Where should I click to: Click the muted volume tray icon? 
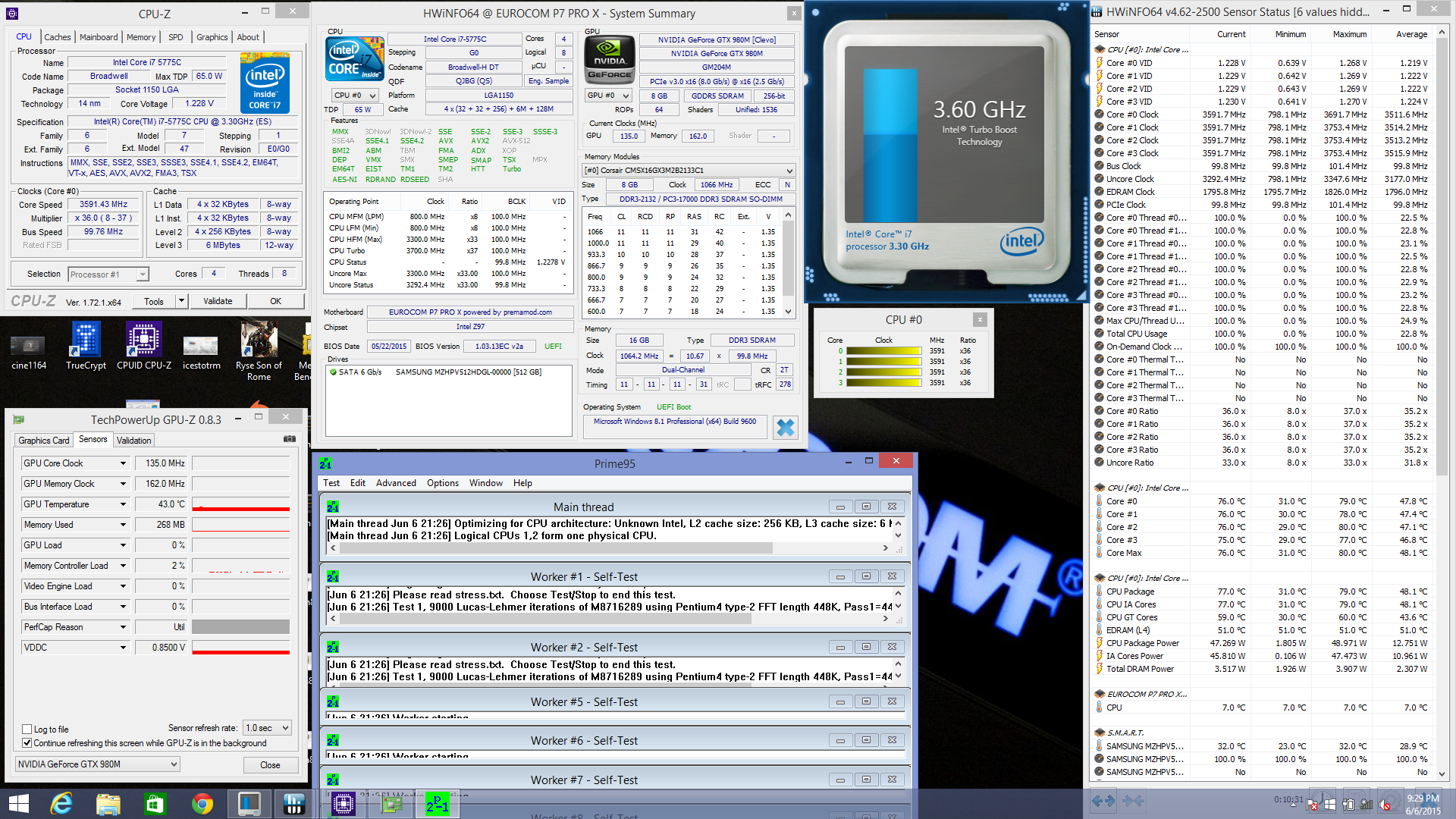pyautogui.click(x=1385, y=805)
